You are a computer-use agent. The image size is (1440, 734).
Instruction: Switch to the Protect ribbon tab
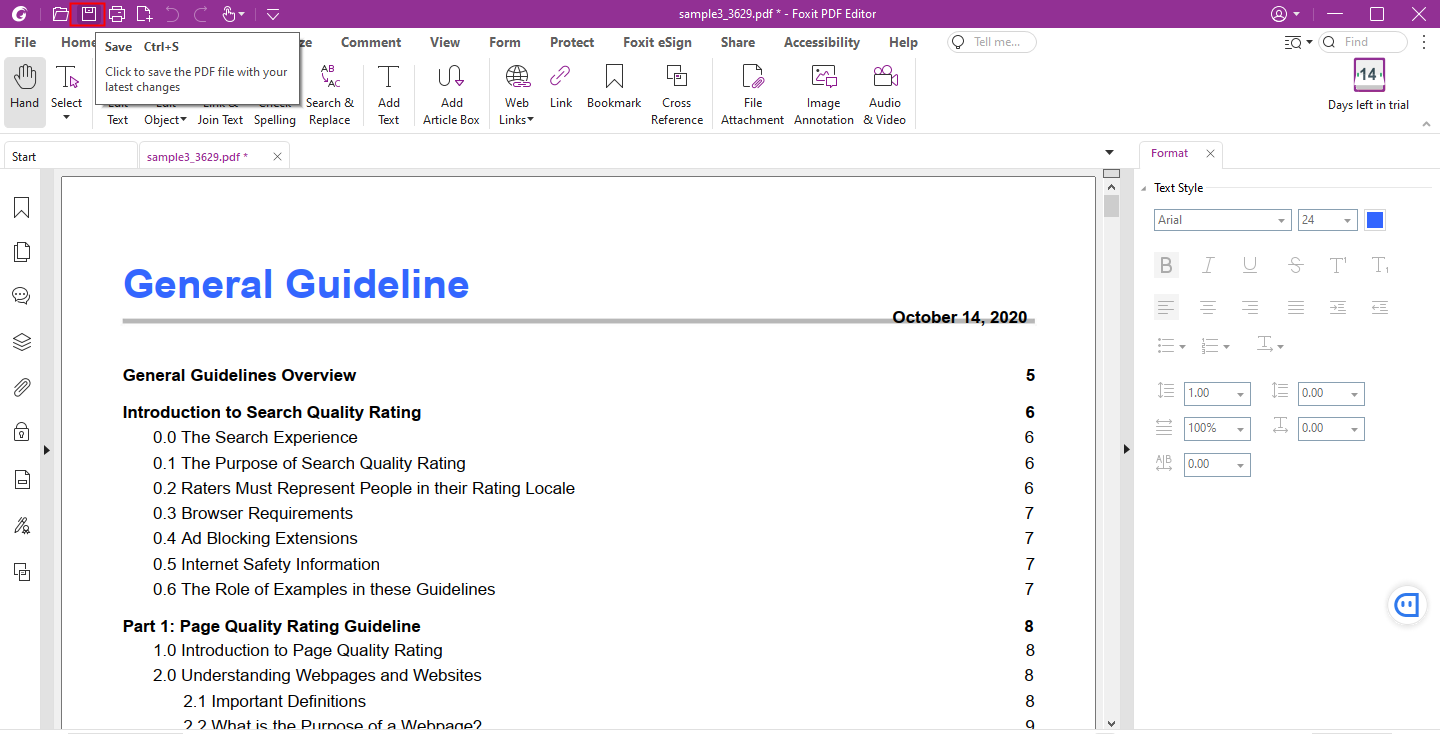point(572,42)
